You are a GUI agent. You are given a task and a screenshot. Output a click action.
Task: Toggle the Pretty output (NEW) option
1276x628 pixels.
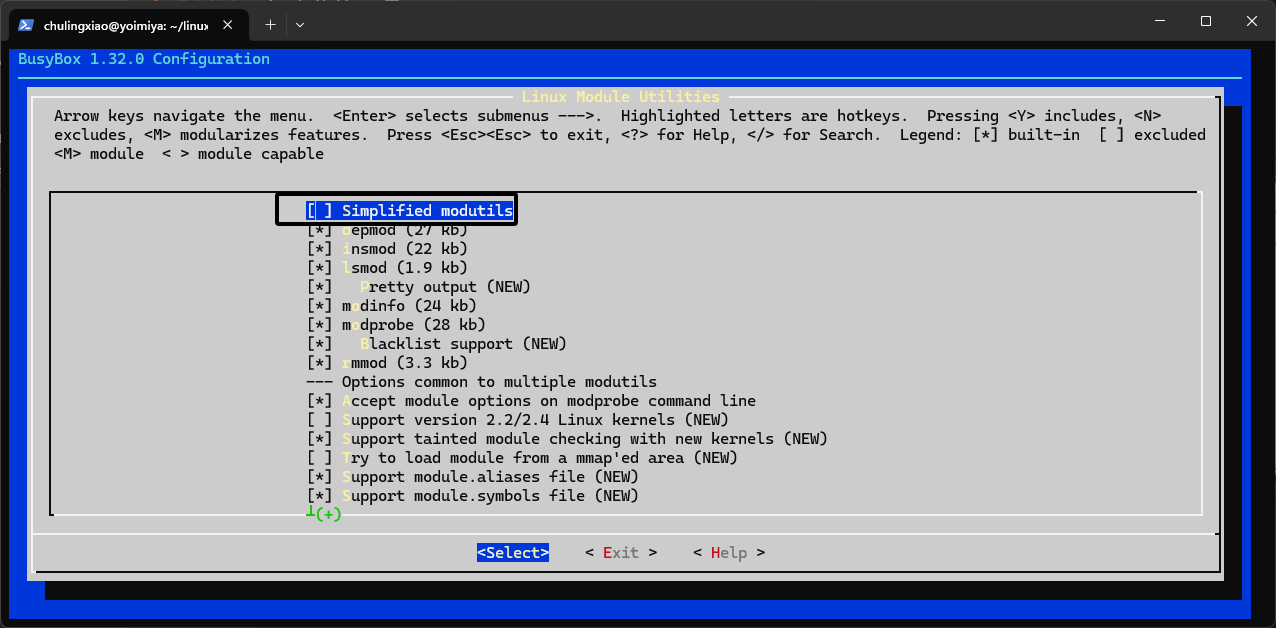(x=419, y=287)
